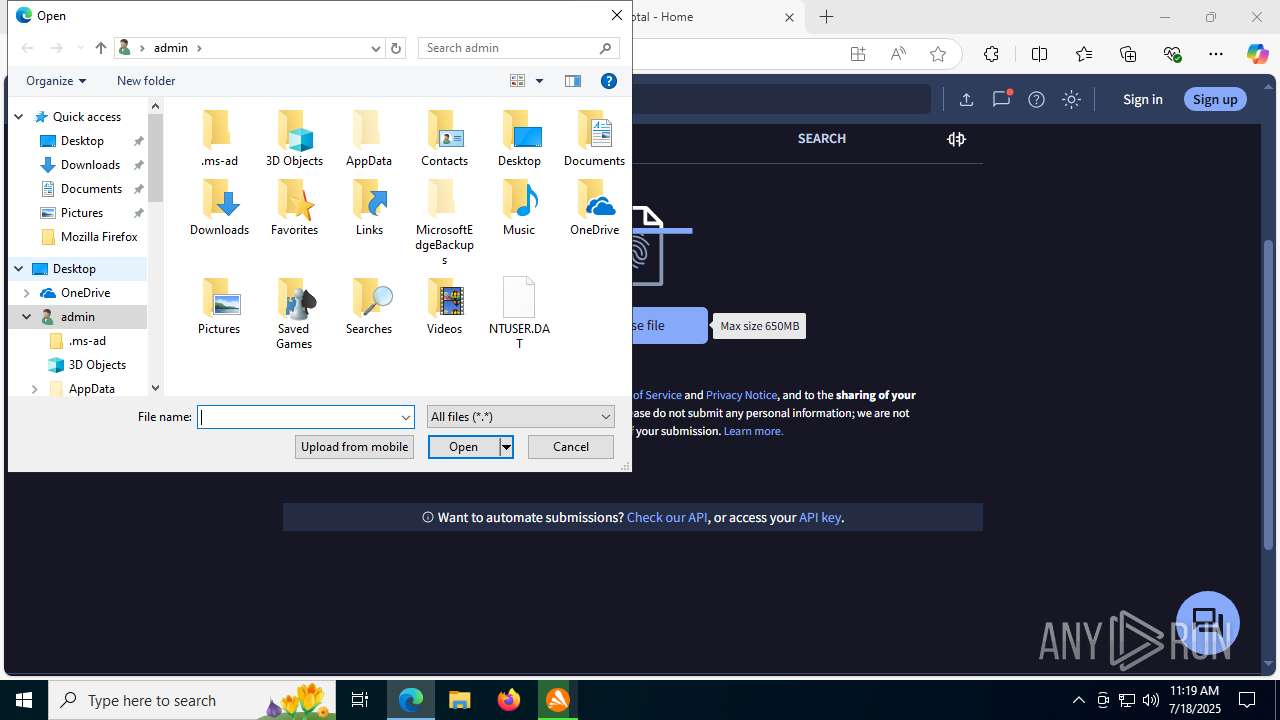Collapse the admin tree node
Viewport: 1280px width, 720px height.
(27, 317)
